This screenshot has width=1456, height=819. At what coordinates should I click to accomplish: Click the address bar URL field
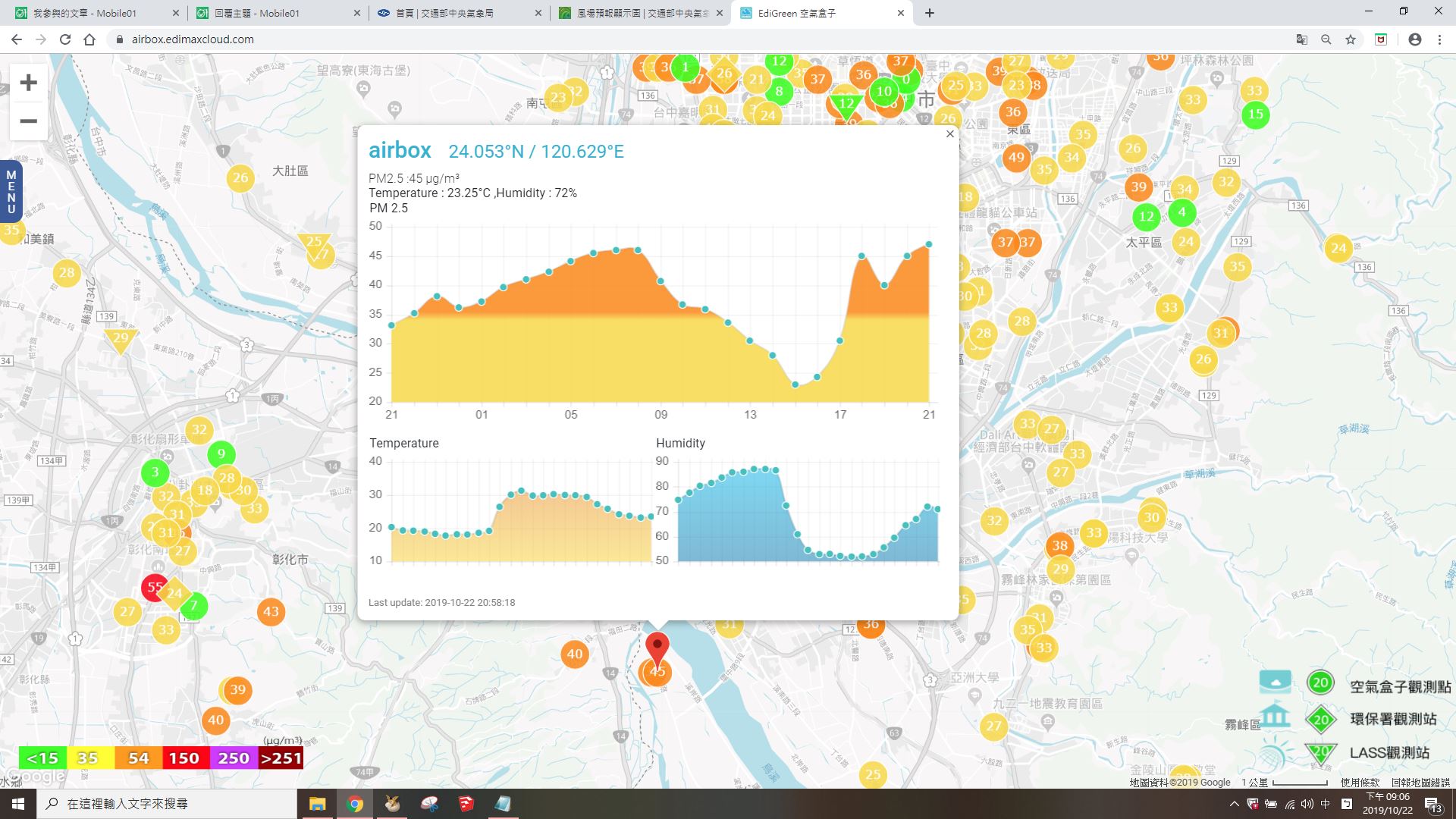(698, 39)
